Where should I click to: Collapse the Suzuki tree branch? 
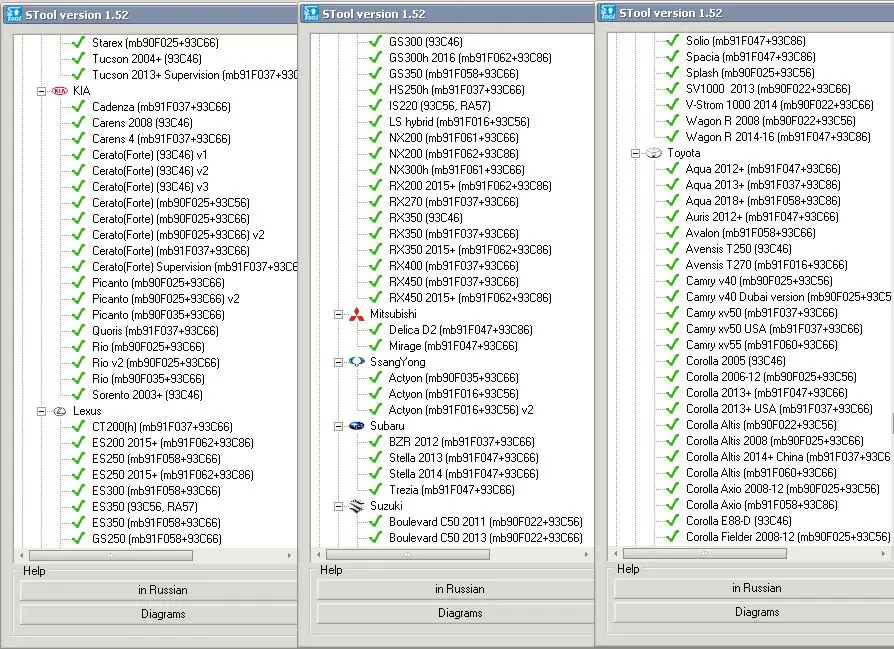(339, 506)
